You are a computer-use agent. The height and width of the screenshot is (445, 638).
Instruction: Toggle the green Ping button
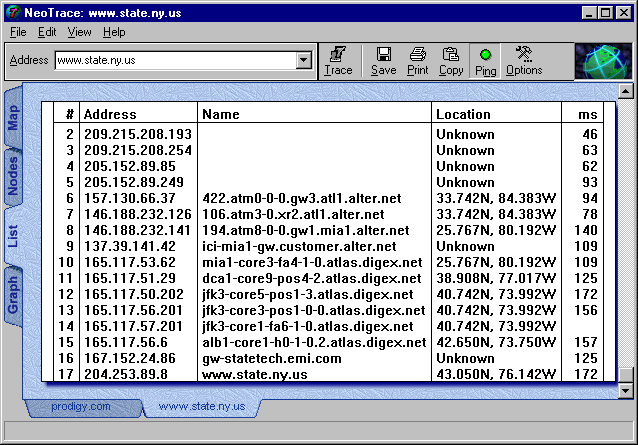point(485,61)
